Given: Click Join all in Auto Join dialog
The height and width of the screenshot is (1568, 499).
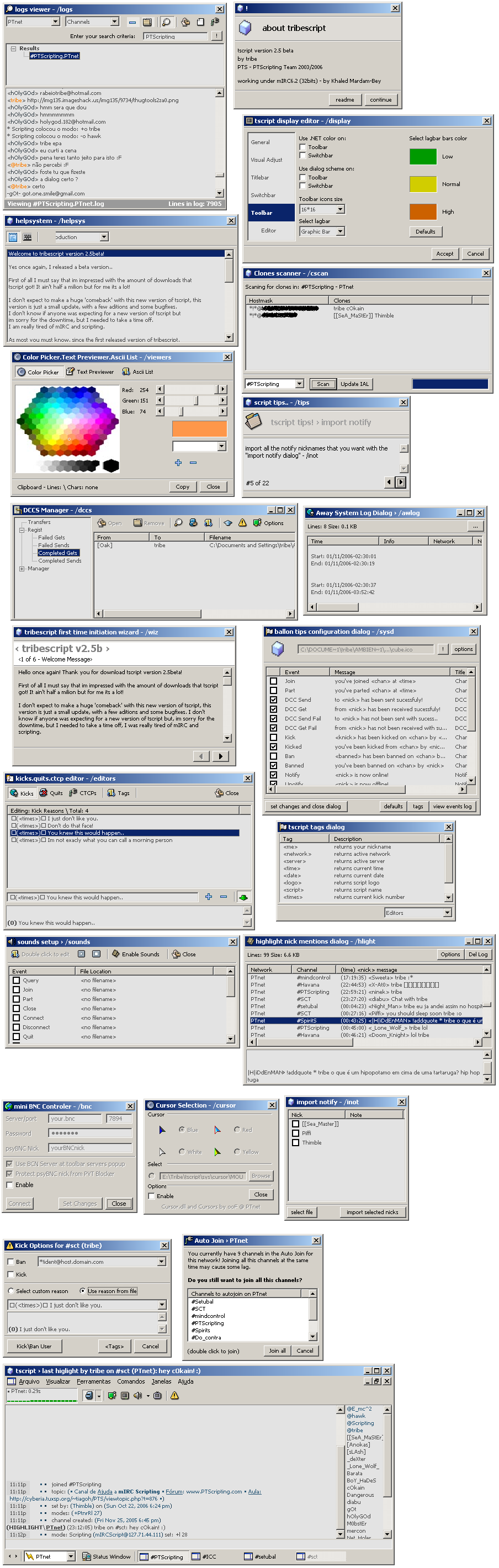Looking at the screenshot, I should [x=278, y=1350].
